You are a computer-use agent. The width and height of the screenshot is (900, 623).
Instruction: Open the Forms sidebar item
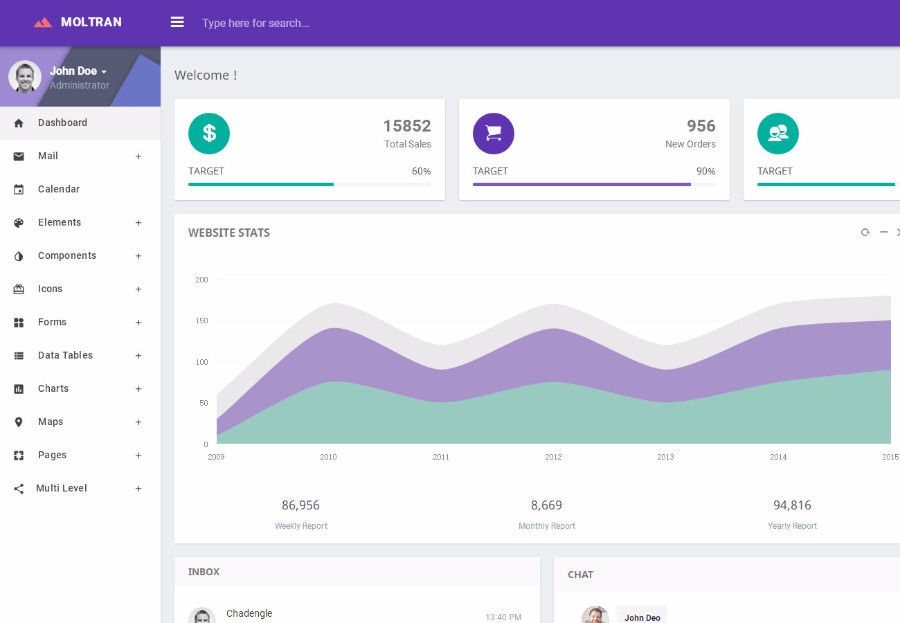[x=52, y=322]
